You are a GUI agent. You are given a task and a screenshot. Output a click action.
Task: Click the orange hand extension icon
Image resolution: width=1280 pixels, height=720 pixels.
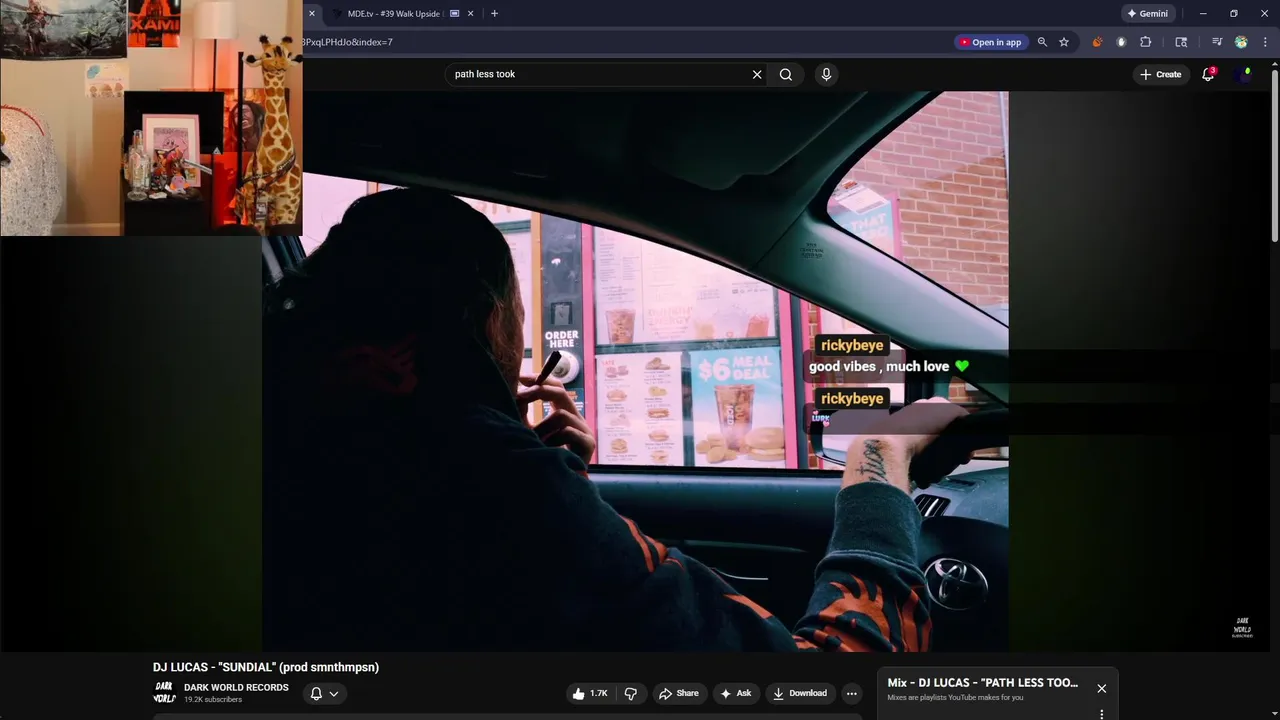pos(1097,42)
